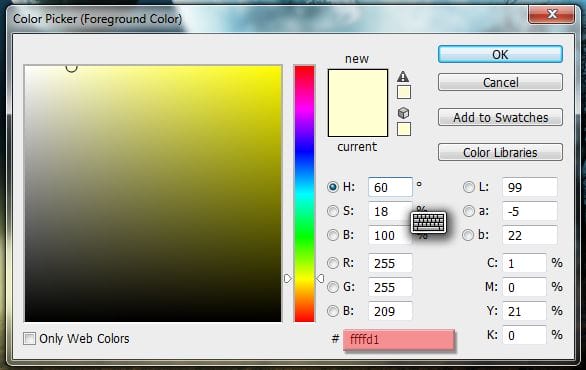The image size is (586, 370).
Task: Select the B blue radio button
Action: (333, 311)
